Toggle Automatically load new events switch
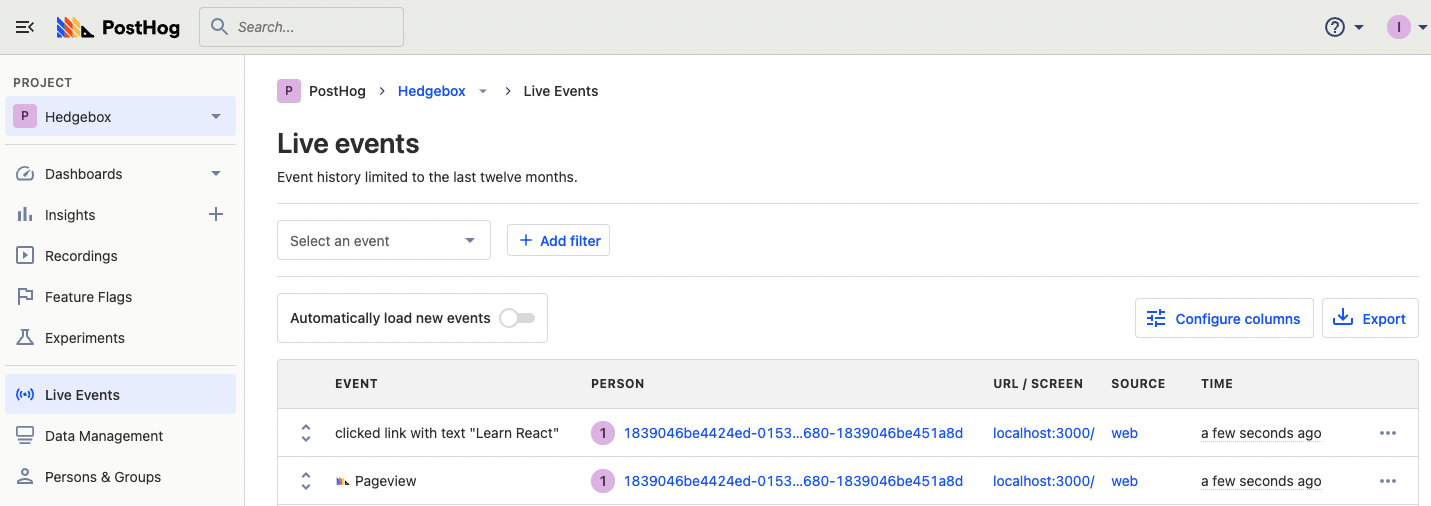The height and width of the screenshot is (506, 1431). coord(517,318)
